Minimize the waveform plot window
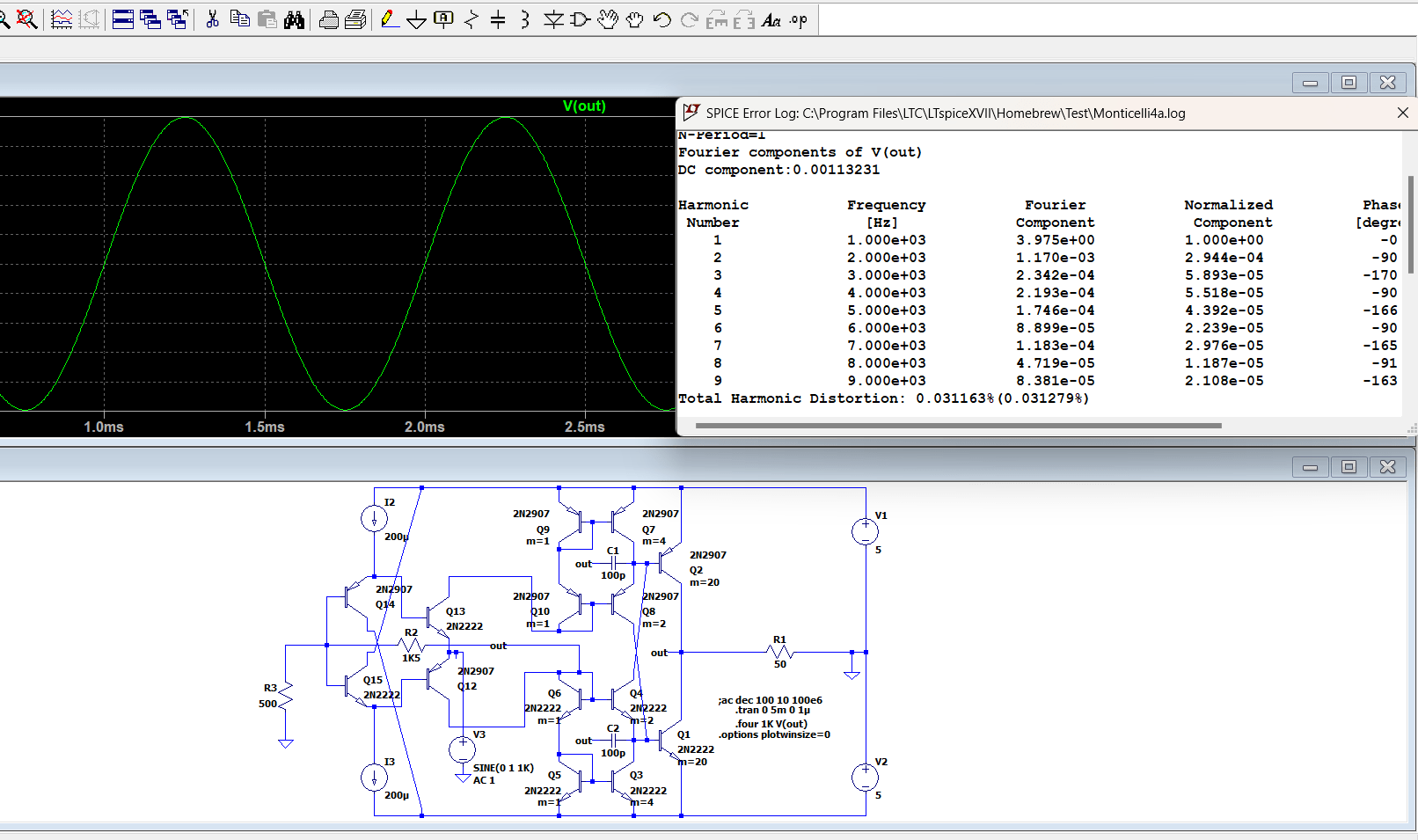1418x840 pixels. 1310,83
